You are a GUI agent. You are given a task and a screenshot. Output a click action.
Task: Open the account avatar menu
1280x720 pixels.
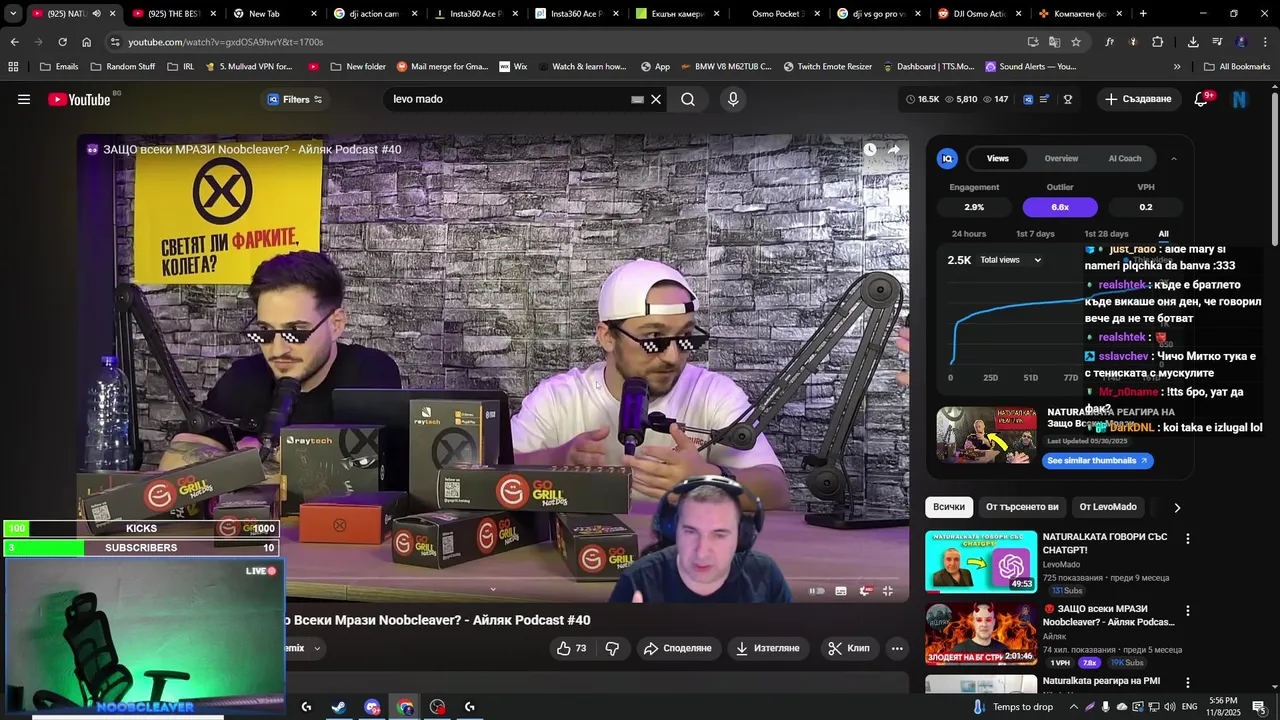(1240, 99)
